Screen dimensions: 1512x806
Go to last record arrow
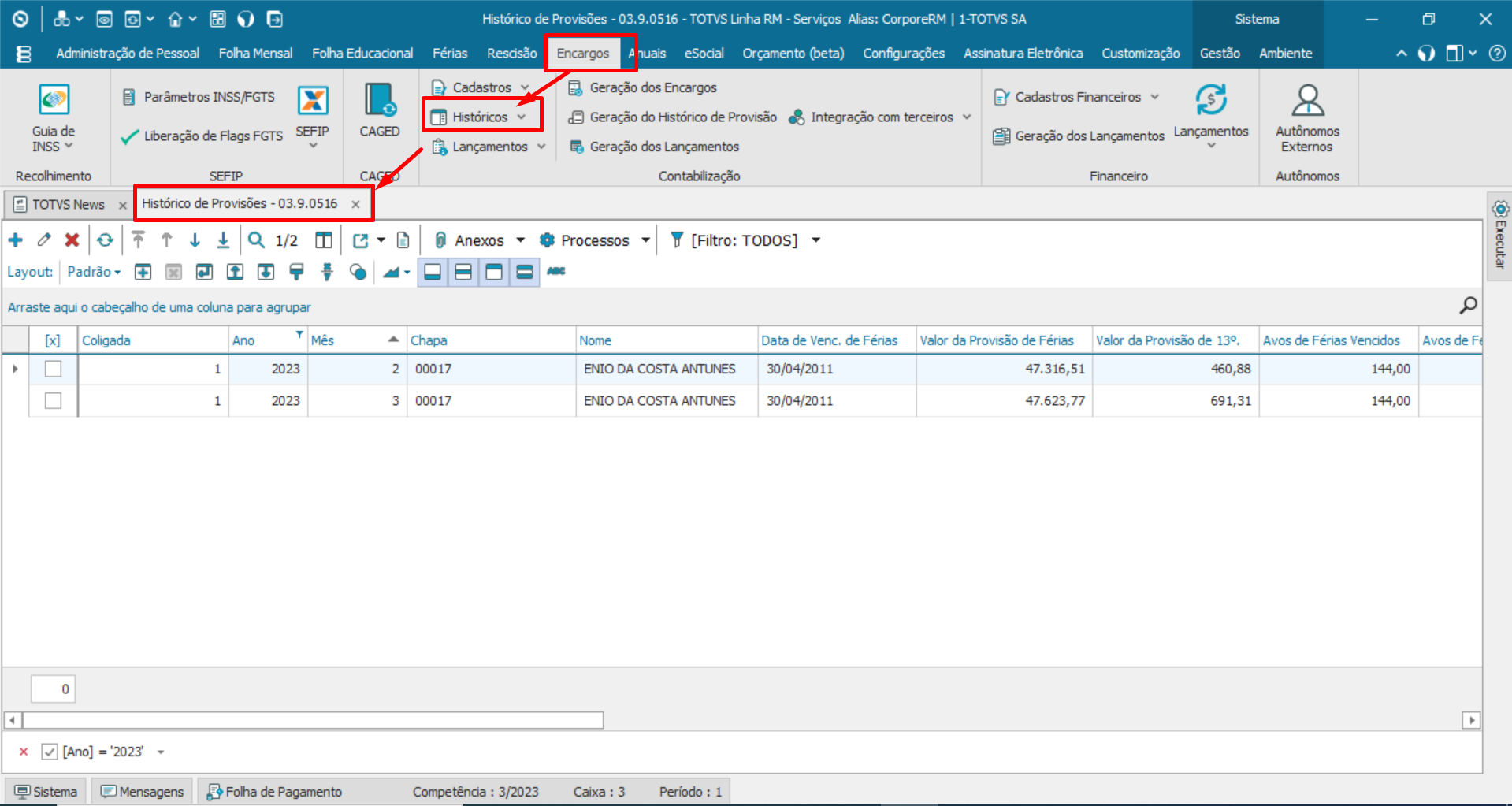pos(223,240)
